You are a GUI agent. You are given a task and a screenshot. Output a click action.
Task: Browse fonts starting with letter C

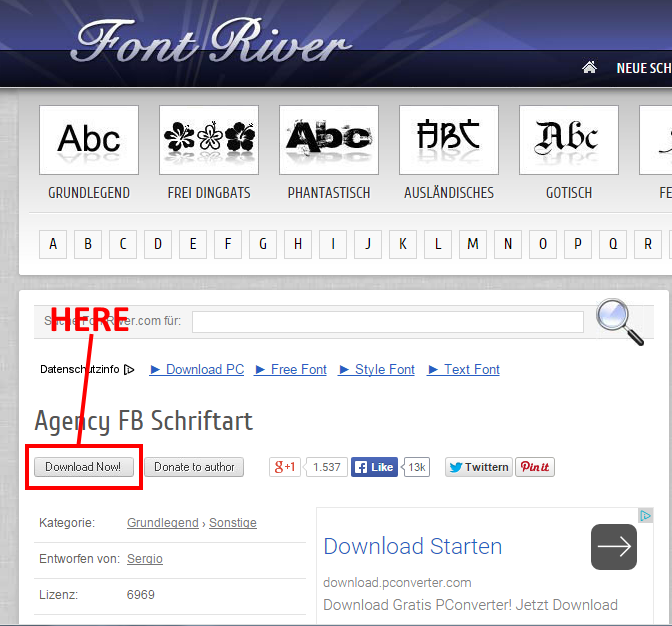click(x=123, y=244)
